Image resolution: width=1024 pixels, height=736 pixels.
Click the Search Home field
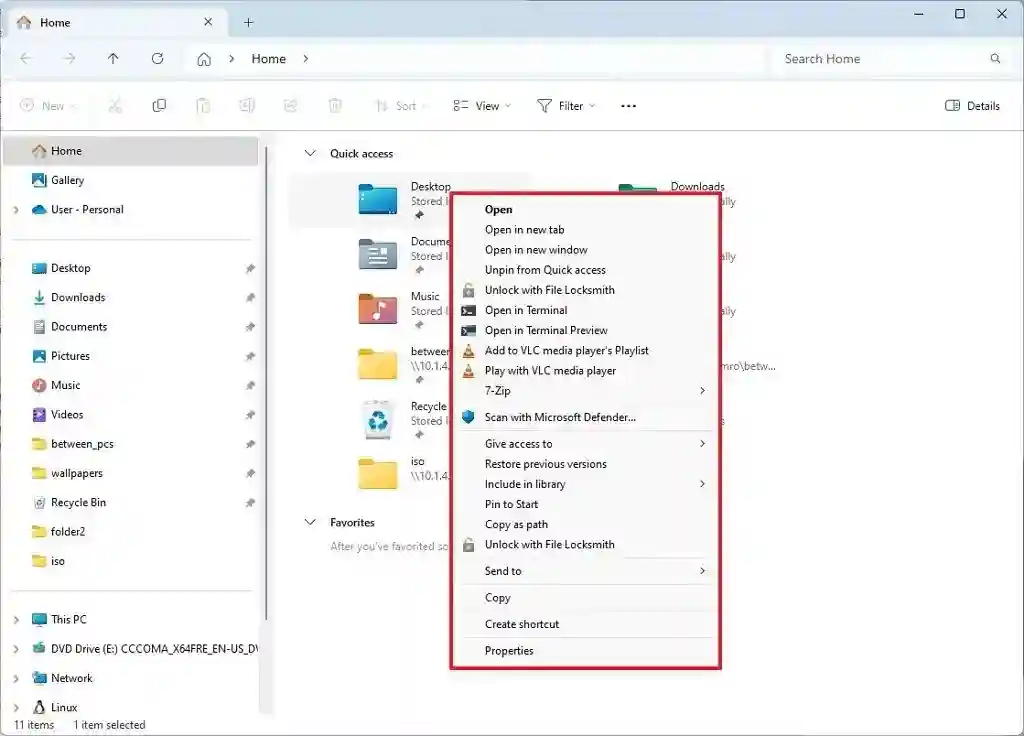click(x=880, y=58)
